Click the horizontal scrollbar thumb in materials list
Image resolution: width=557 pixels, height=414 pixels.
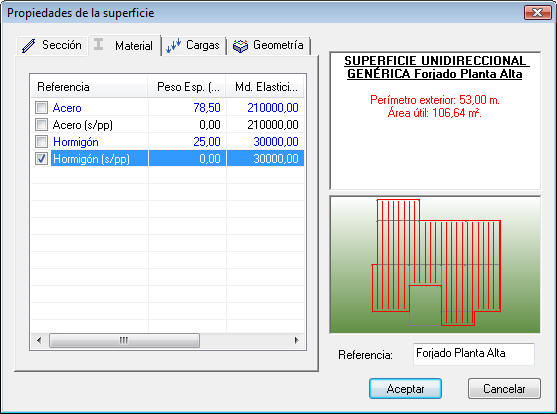click(124, 340)
